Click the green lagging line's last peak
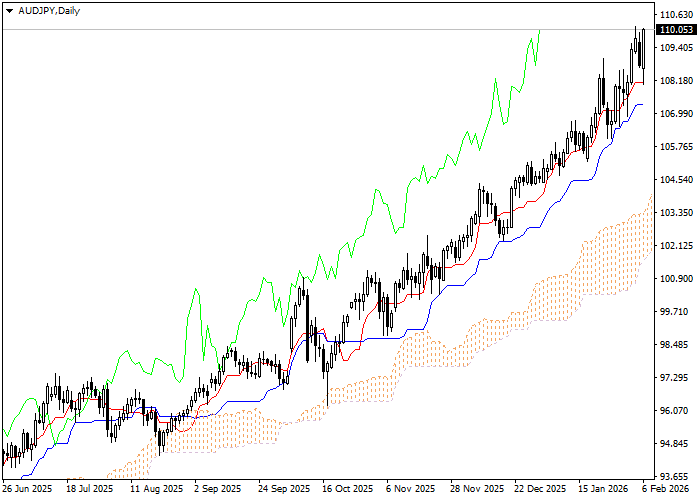 [x=539, y=31]
